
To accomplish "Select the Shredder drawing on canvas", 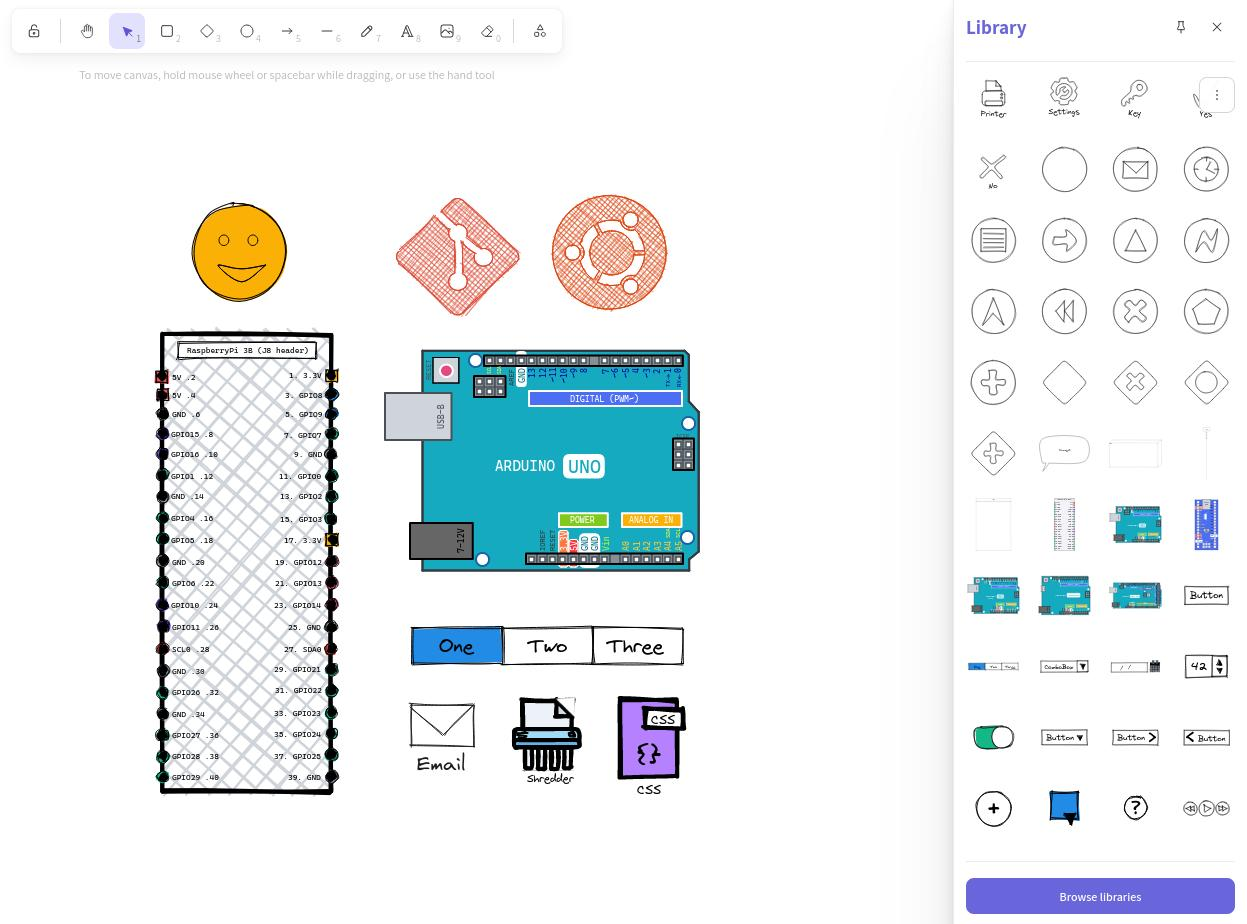I will (548, 741).
